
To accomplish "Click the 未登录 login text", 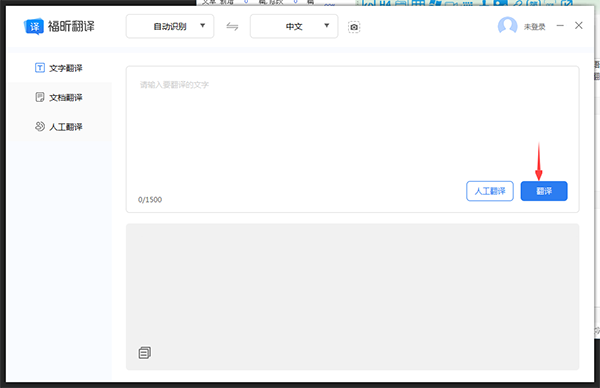I will [x=534, y=27].
